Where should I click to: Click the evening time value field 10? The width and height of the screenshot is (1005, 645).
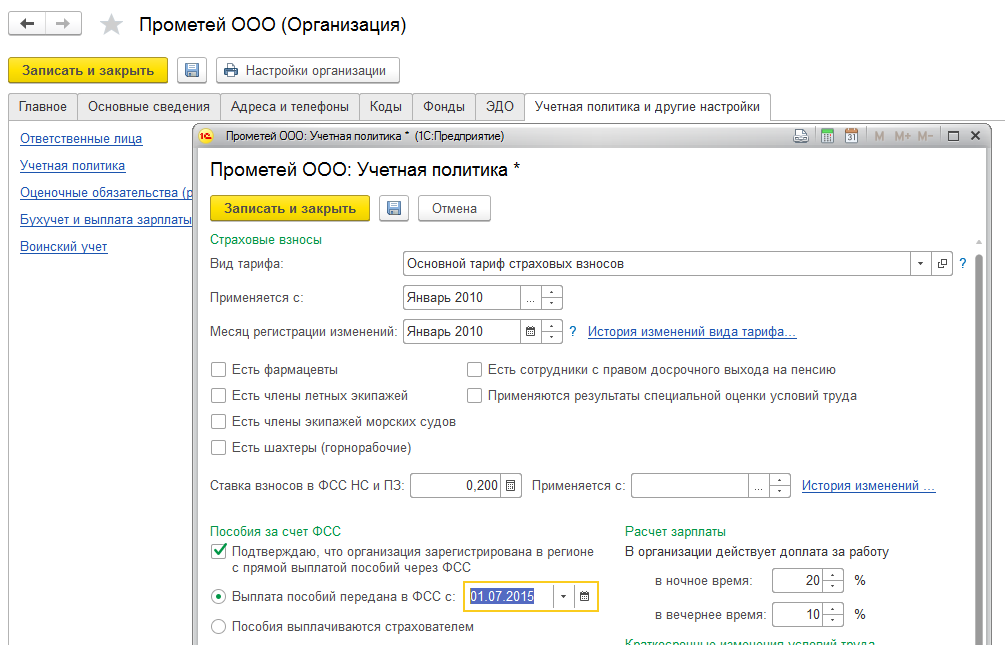797,614
